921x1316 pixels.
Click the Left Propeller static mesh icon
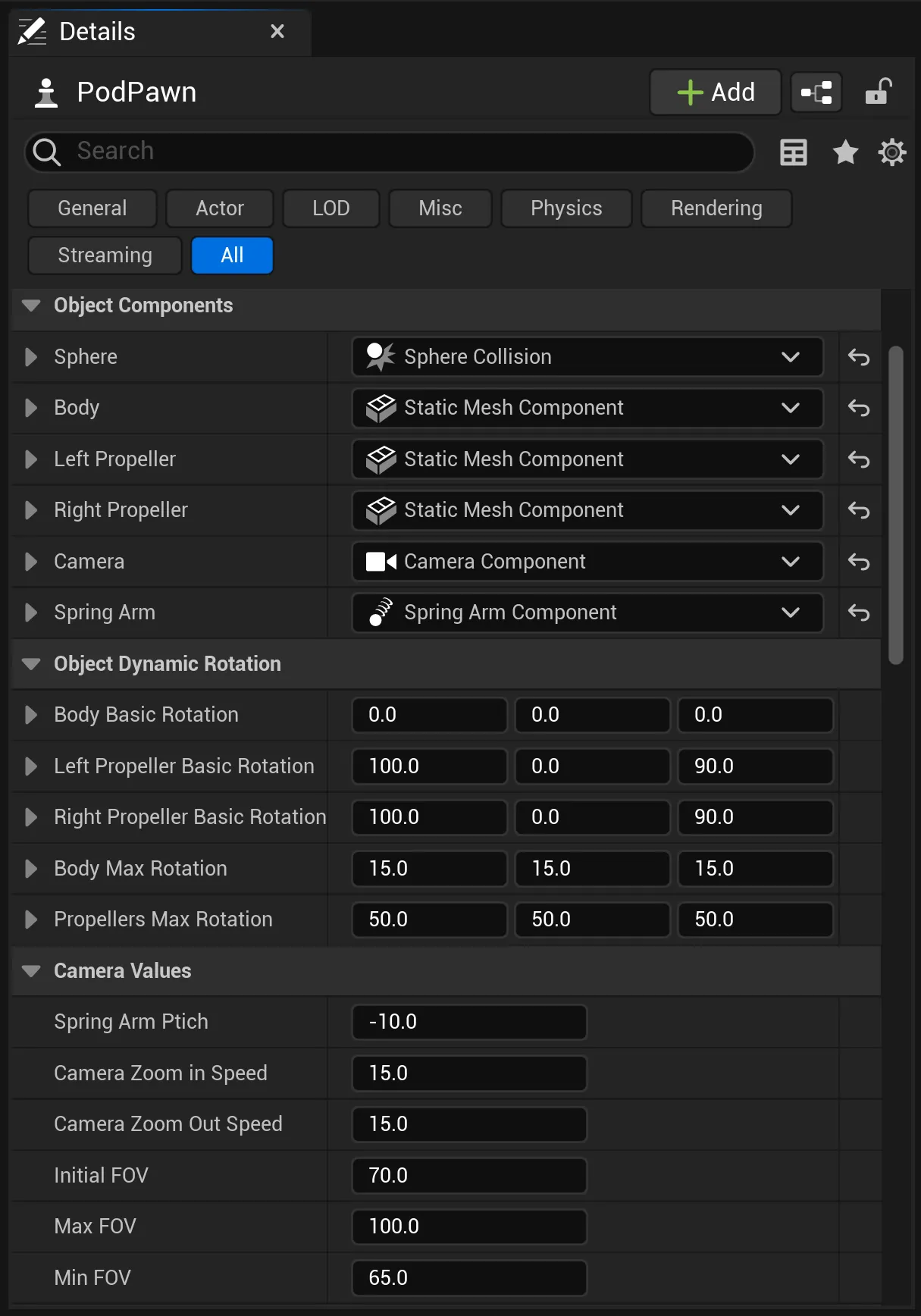coord(381,459)
